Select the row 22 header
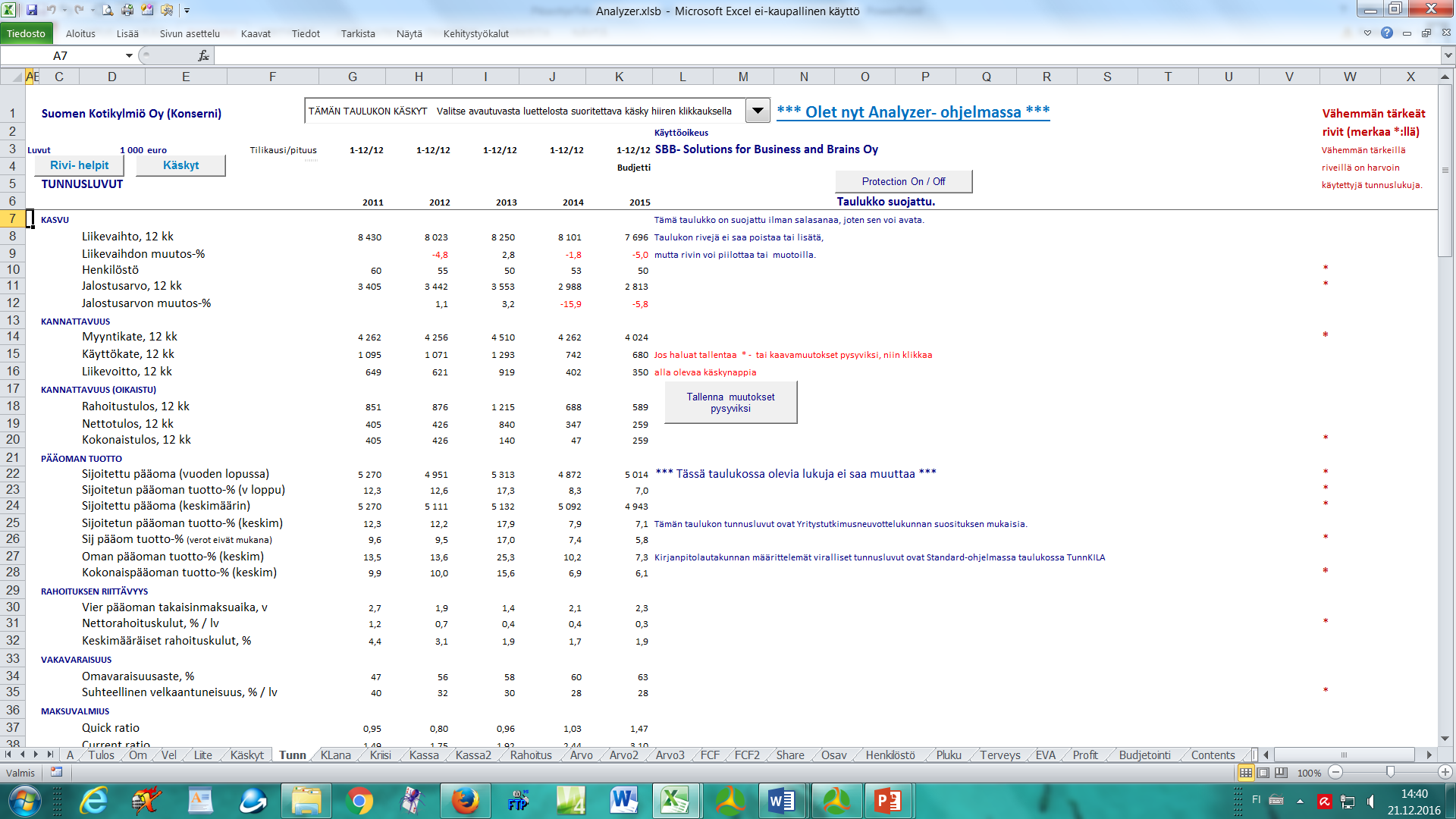The width and height of the screenshot is (1456, 819). pos(13,473)
